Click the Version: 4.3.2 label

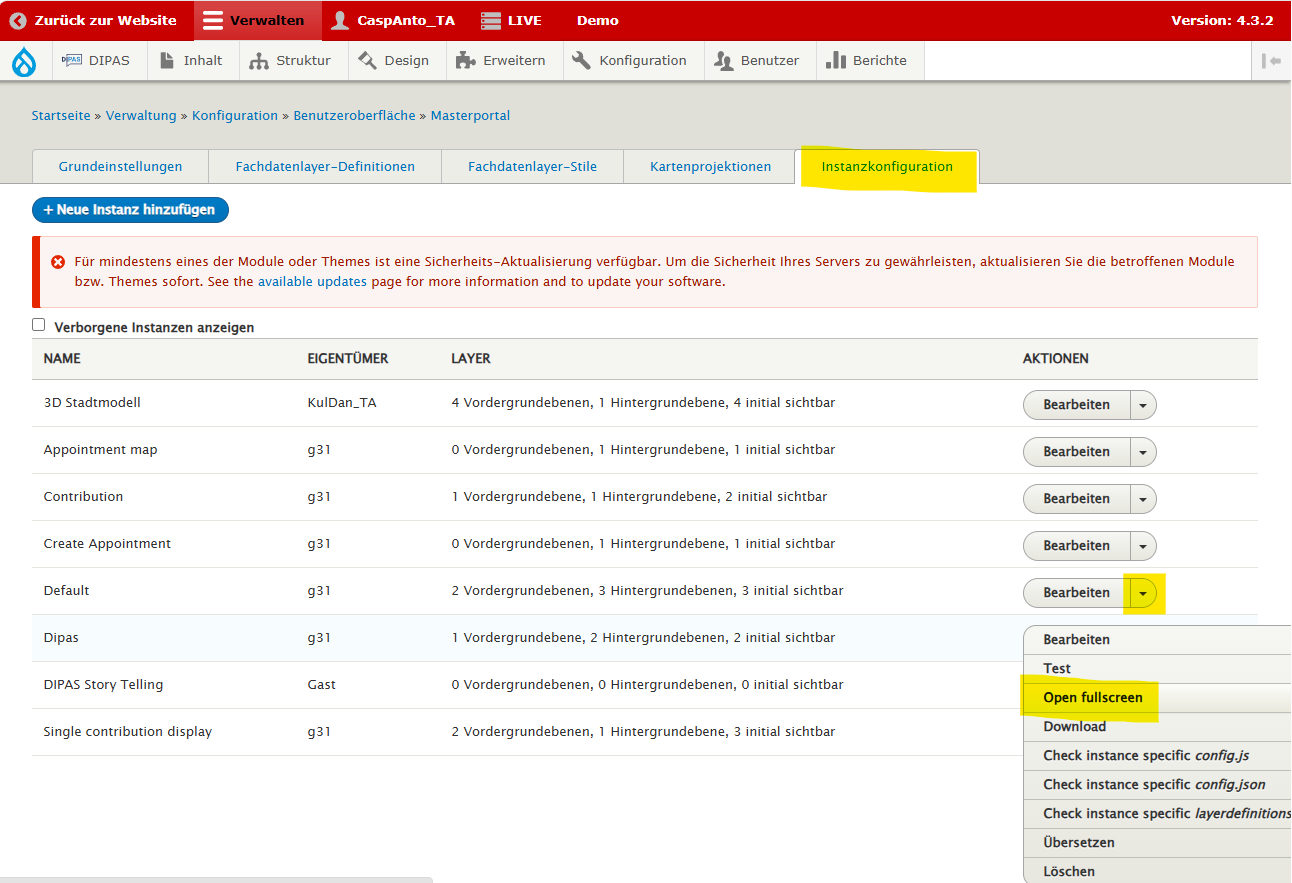(x=1222, y=20)
